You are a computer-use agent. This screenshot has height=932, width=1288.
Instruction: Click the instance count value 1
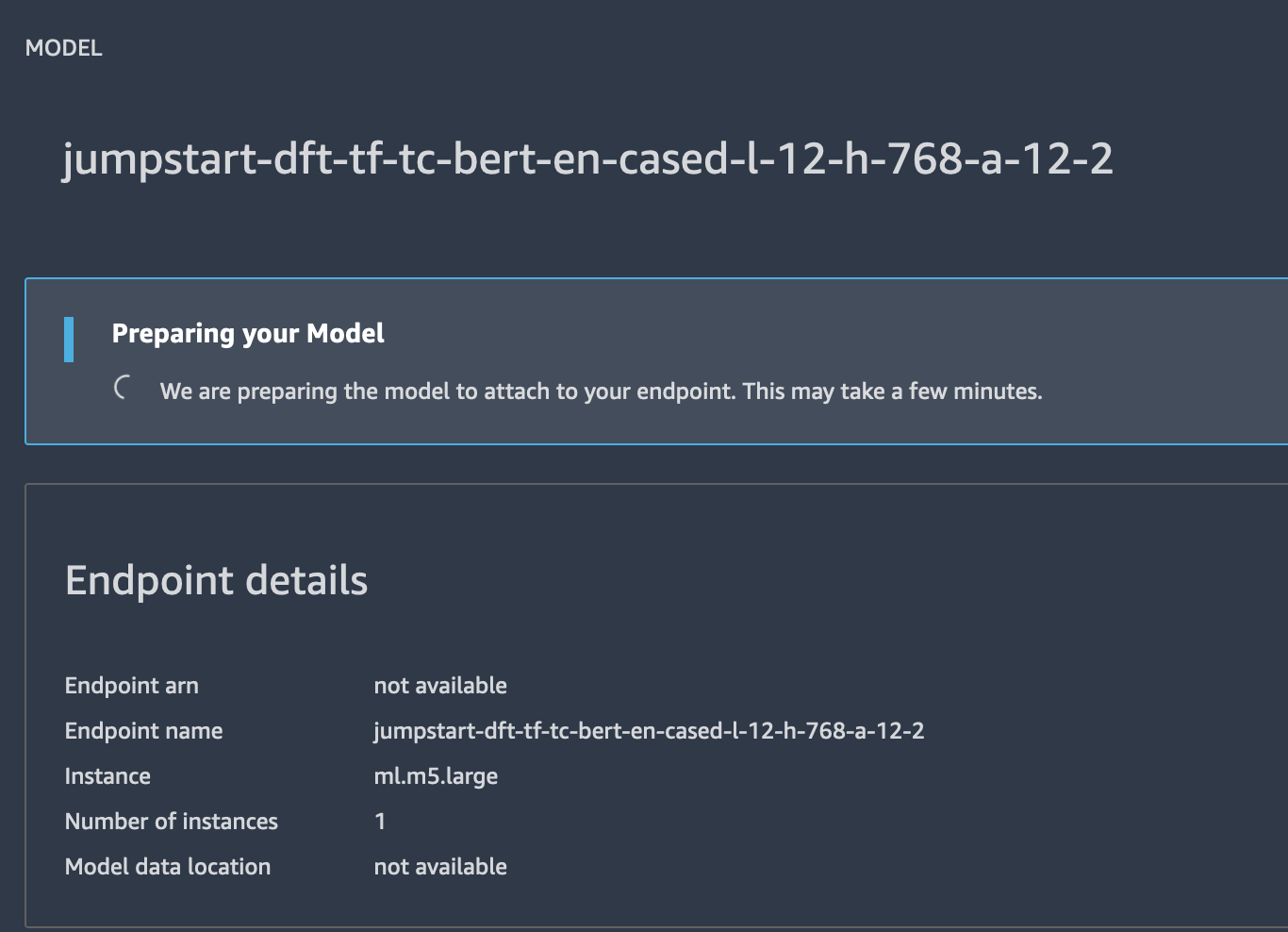(380, 822)
